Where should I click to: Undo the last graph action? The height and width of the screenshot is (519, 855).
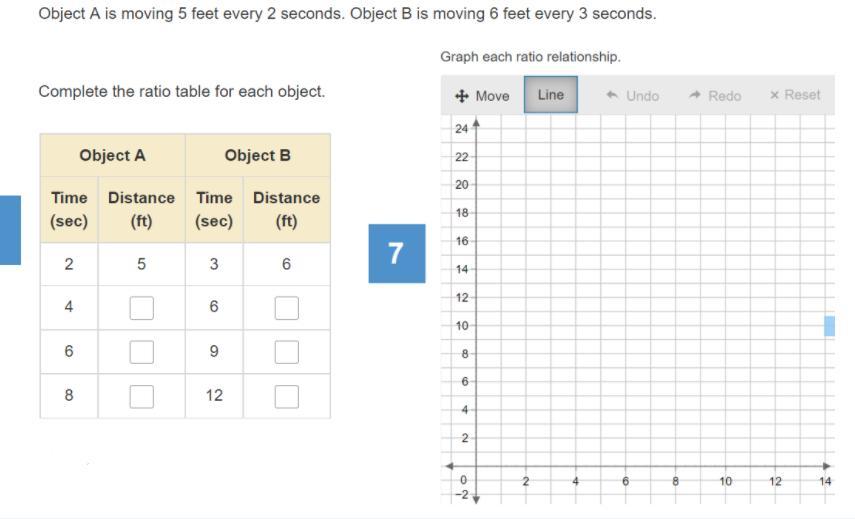[x=633, y=96]
